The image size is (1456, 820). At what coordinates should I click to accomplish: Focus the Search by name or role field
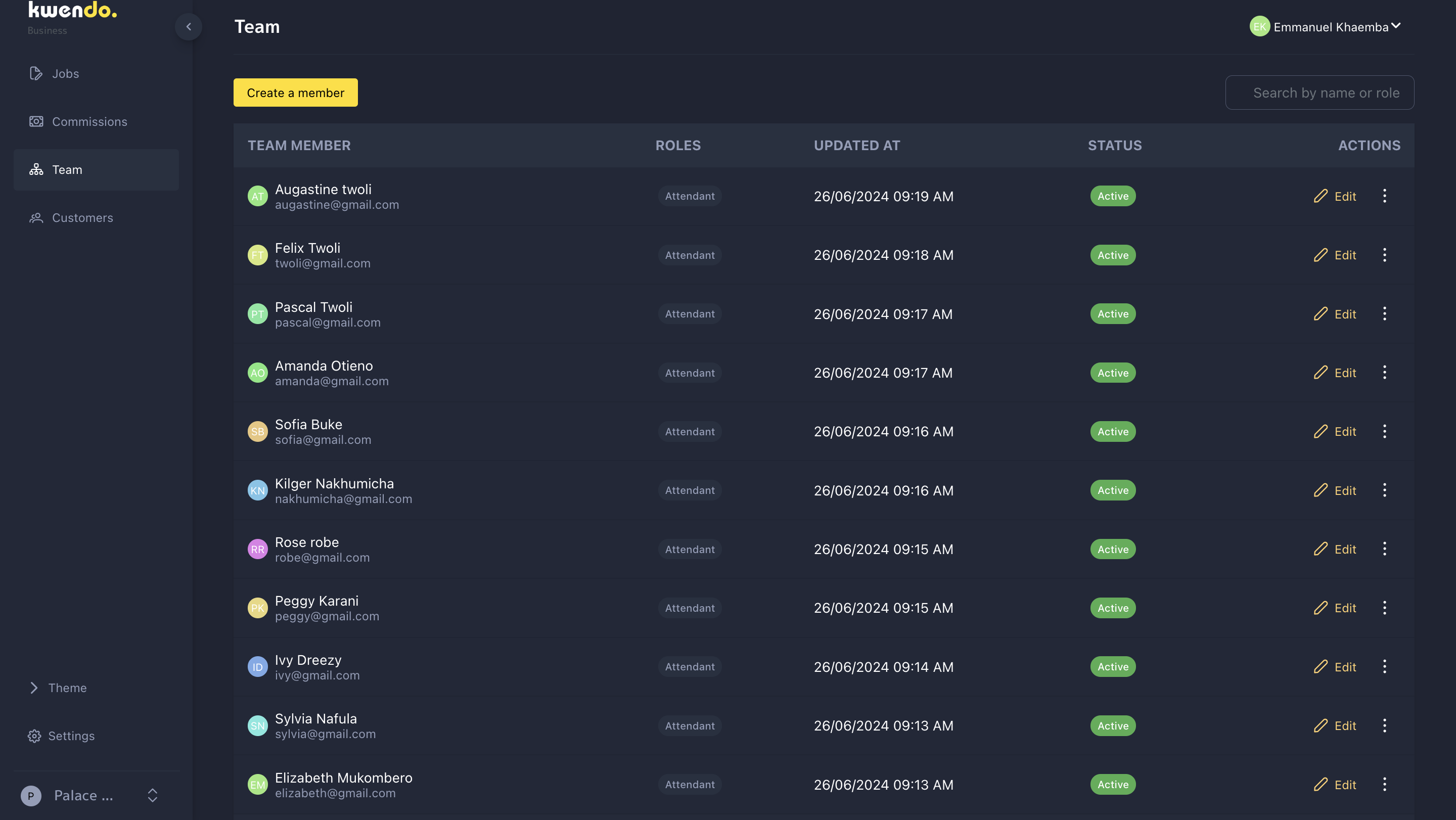pos(1319,93)
